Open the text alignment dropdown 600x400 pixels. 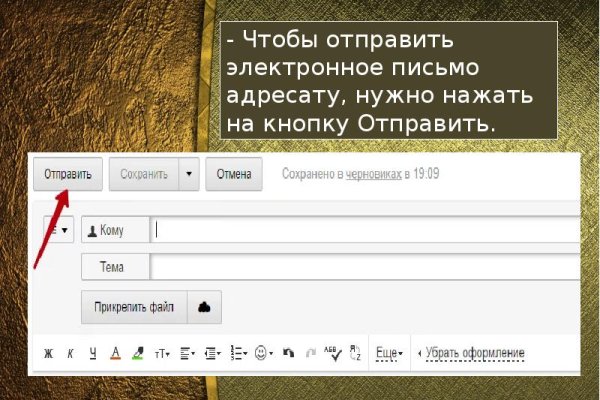(189, 354)
